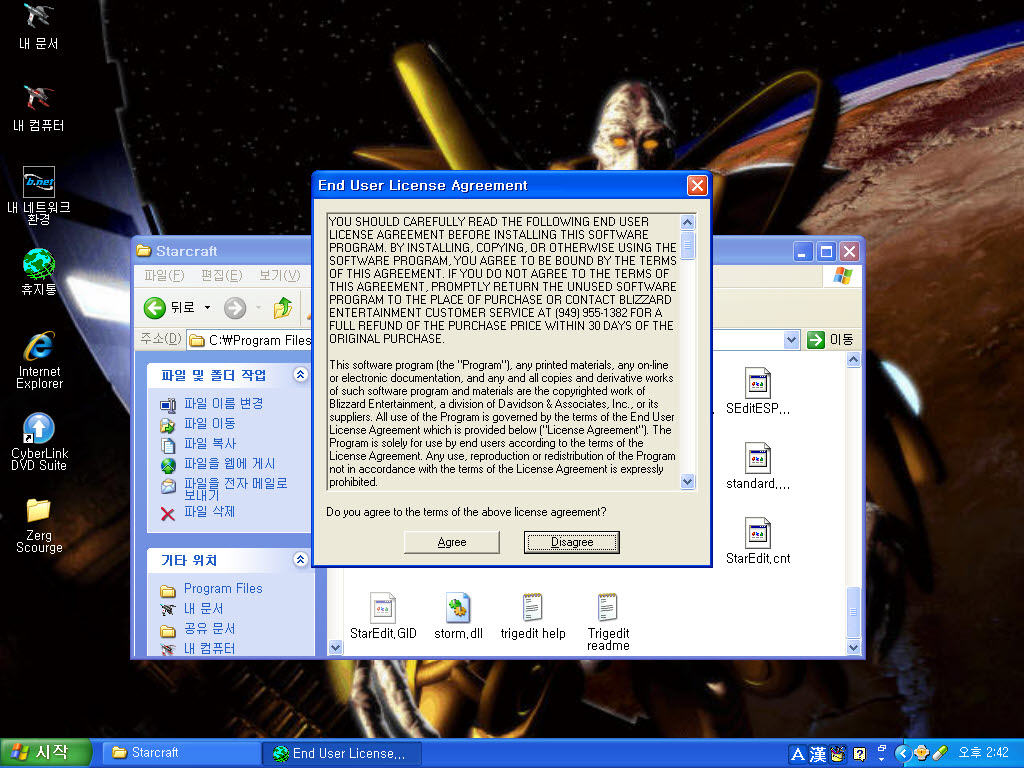Click the address field showing C:\Program Files

tap(251, 340)
